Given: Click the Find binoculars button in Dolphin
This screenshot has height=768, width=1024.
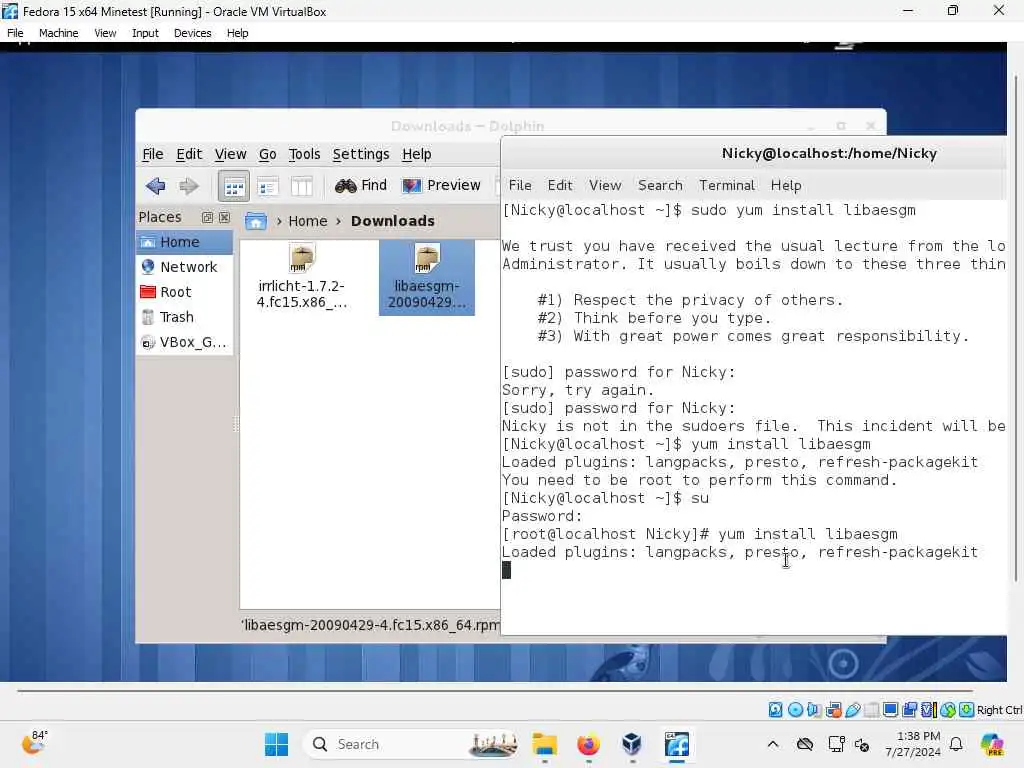Looking at the screenshot, I should pos(360,185).
